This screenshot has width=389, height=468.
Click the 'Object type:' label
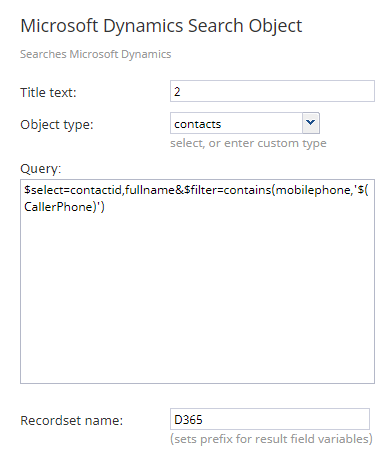click(57, 125)
